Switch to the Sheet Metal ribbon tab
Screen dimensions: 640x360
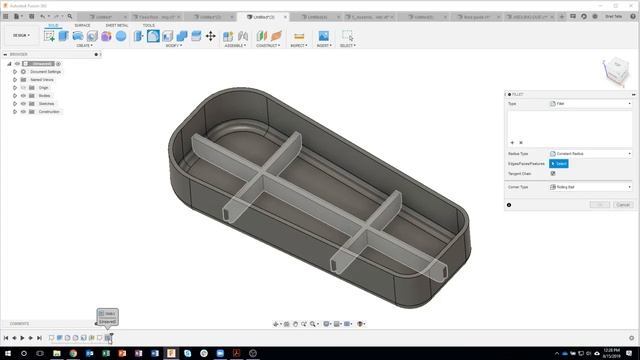(x=117, y=25)
